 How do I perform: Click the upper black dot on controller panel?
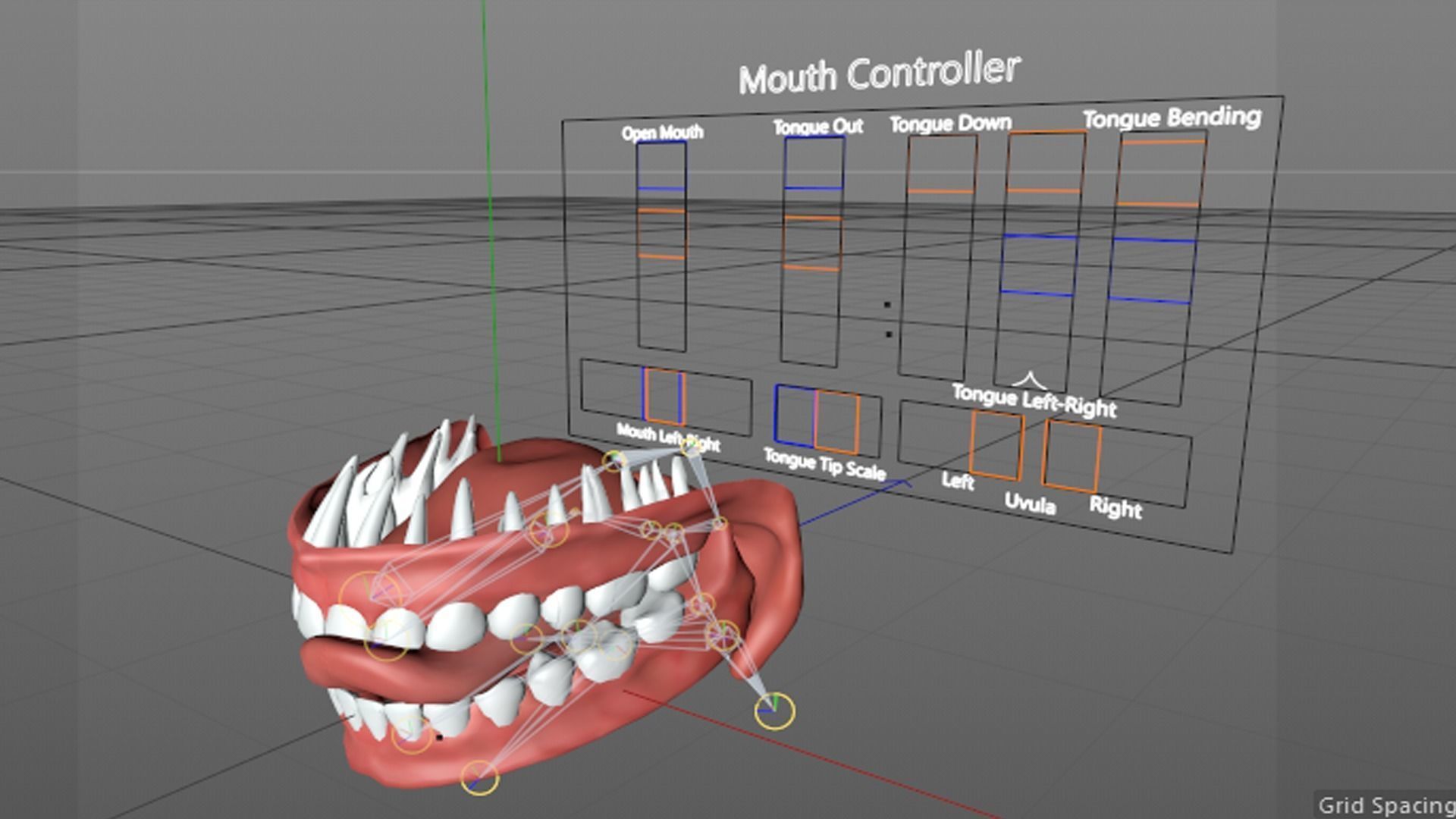point(887,305)
